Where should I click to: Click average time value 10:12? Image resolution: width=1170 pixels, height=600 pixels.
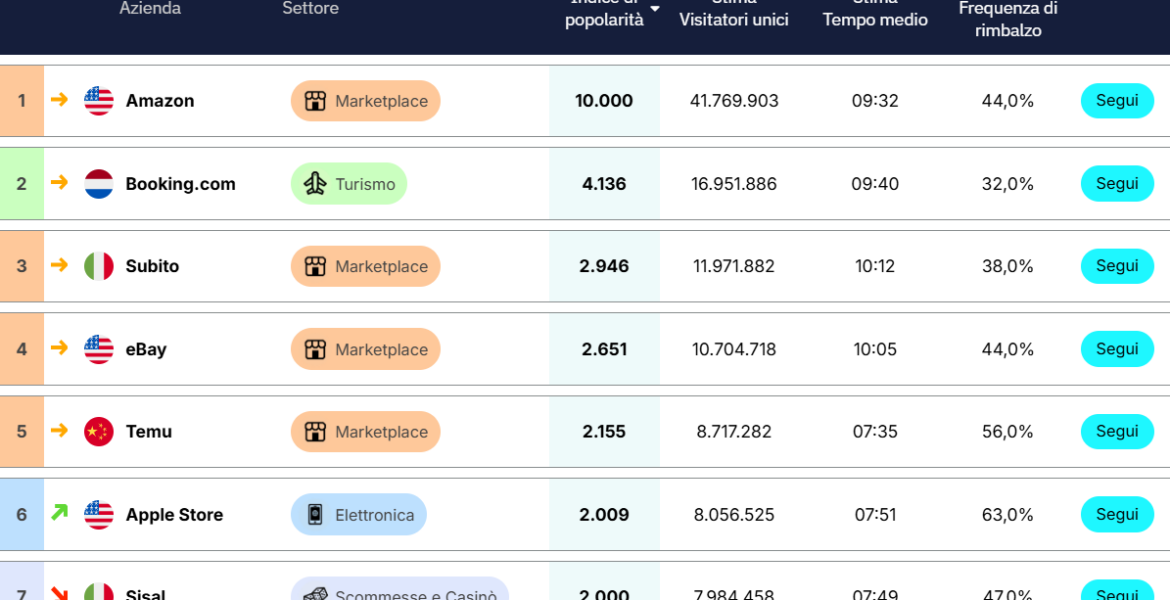tap(875, 266)
